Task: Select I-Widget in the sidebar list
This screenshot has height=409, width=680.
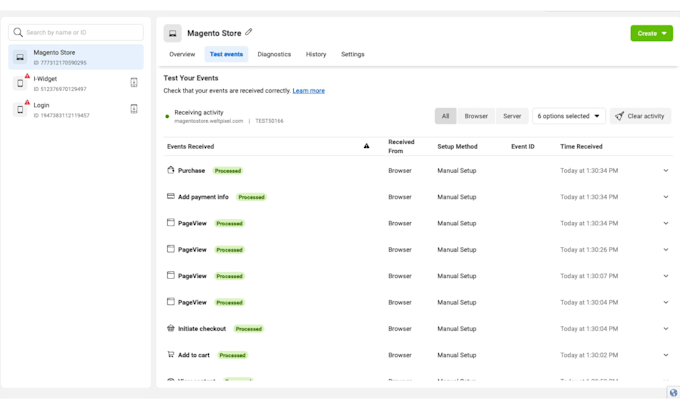Action: (76, 83)
